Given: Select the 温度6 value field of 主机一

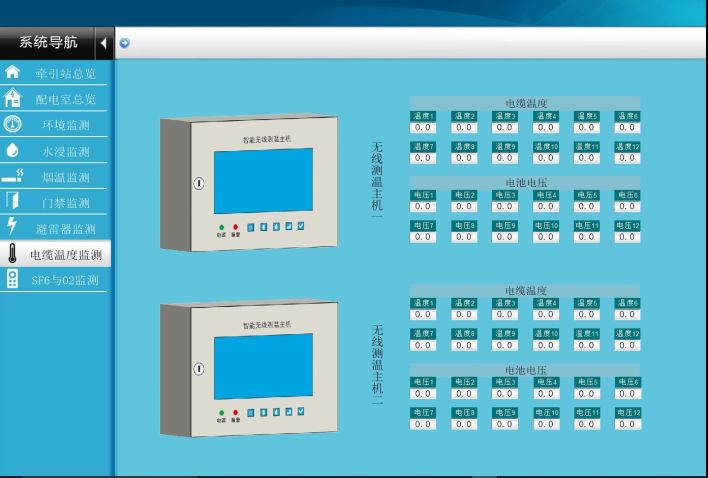Looking at the screenshot, I should click(x=627, y=128).
